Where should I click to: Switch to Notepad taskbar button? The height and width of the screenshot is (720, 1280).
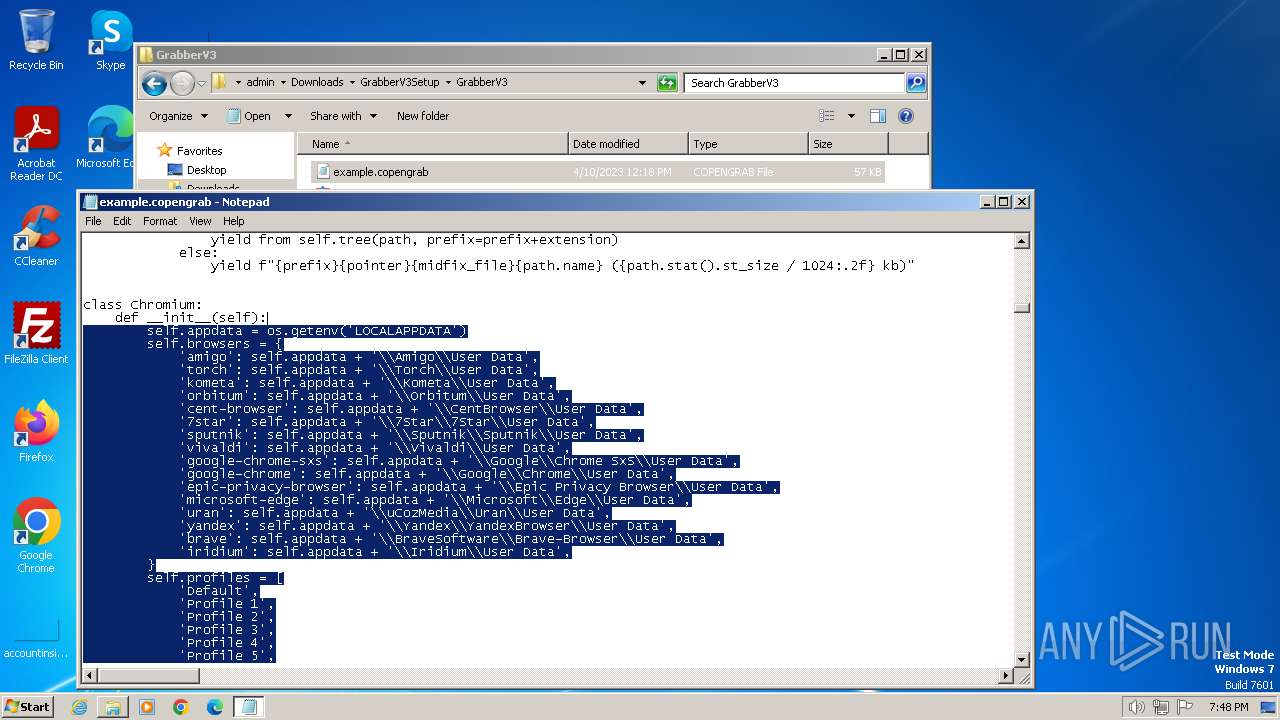click(249, 707)
